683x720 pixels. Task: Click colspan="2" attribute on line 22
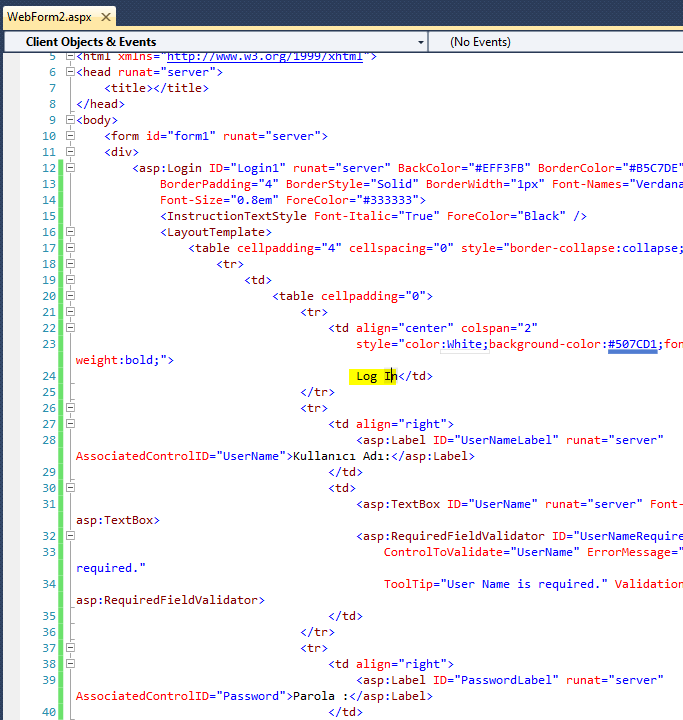tap(499, 328)
